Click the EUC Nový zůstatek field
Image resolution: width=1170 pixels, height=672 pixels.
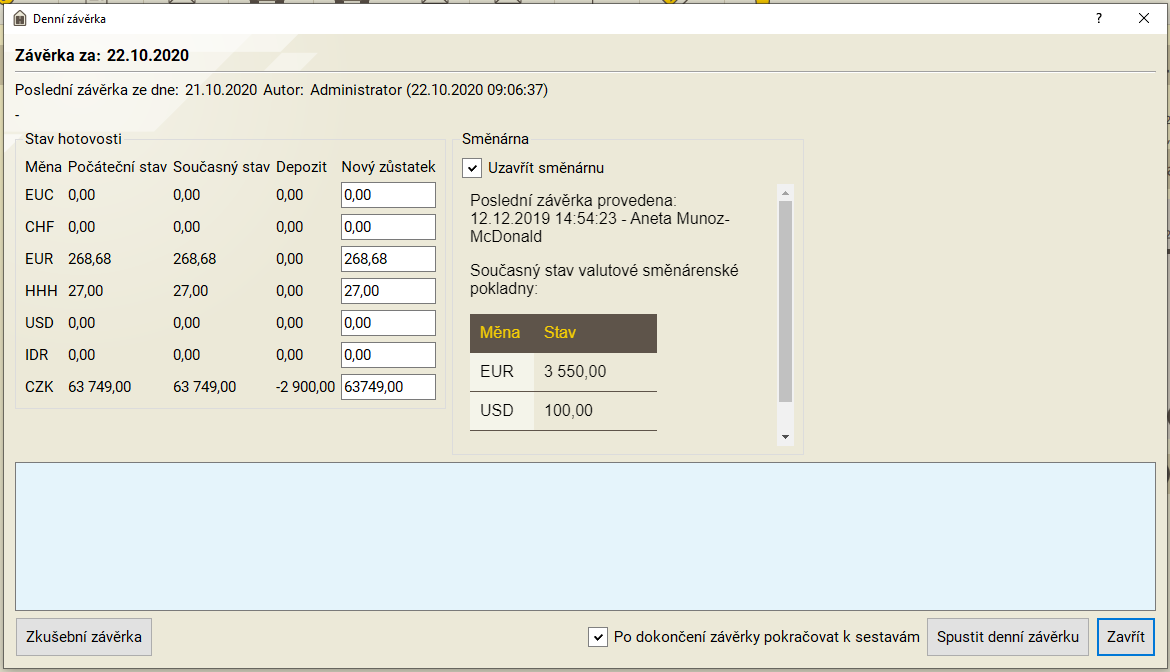(388, 195)
